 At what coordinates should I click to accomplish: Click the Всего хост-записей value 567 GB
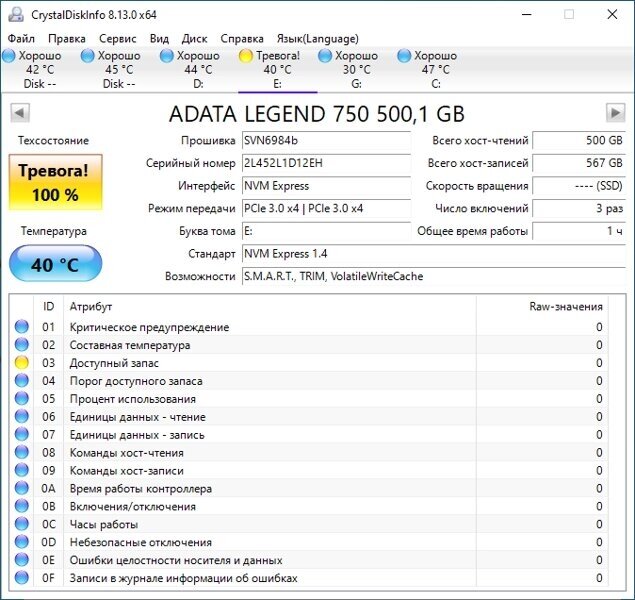click(x=579, y=163)
